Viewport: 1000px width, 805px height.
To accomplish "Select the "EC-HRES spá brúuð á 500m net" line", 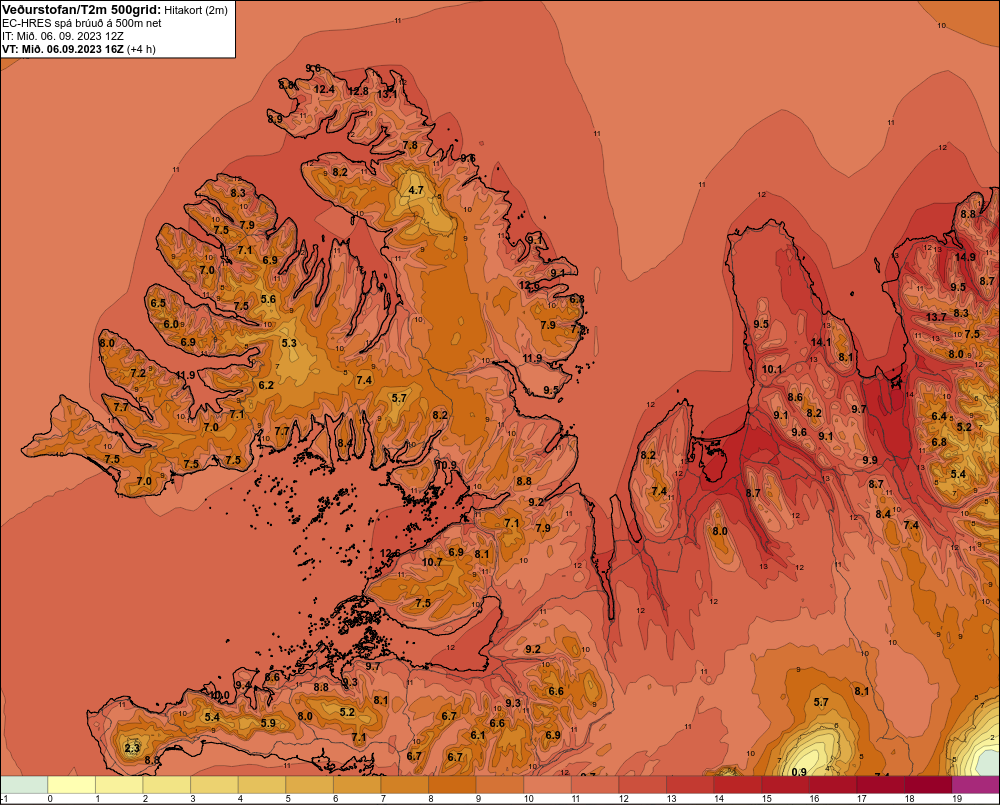I will (82, 23).
